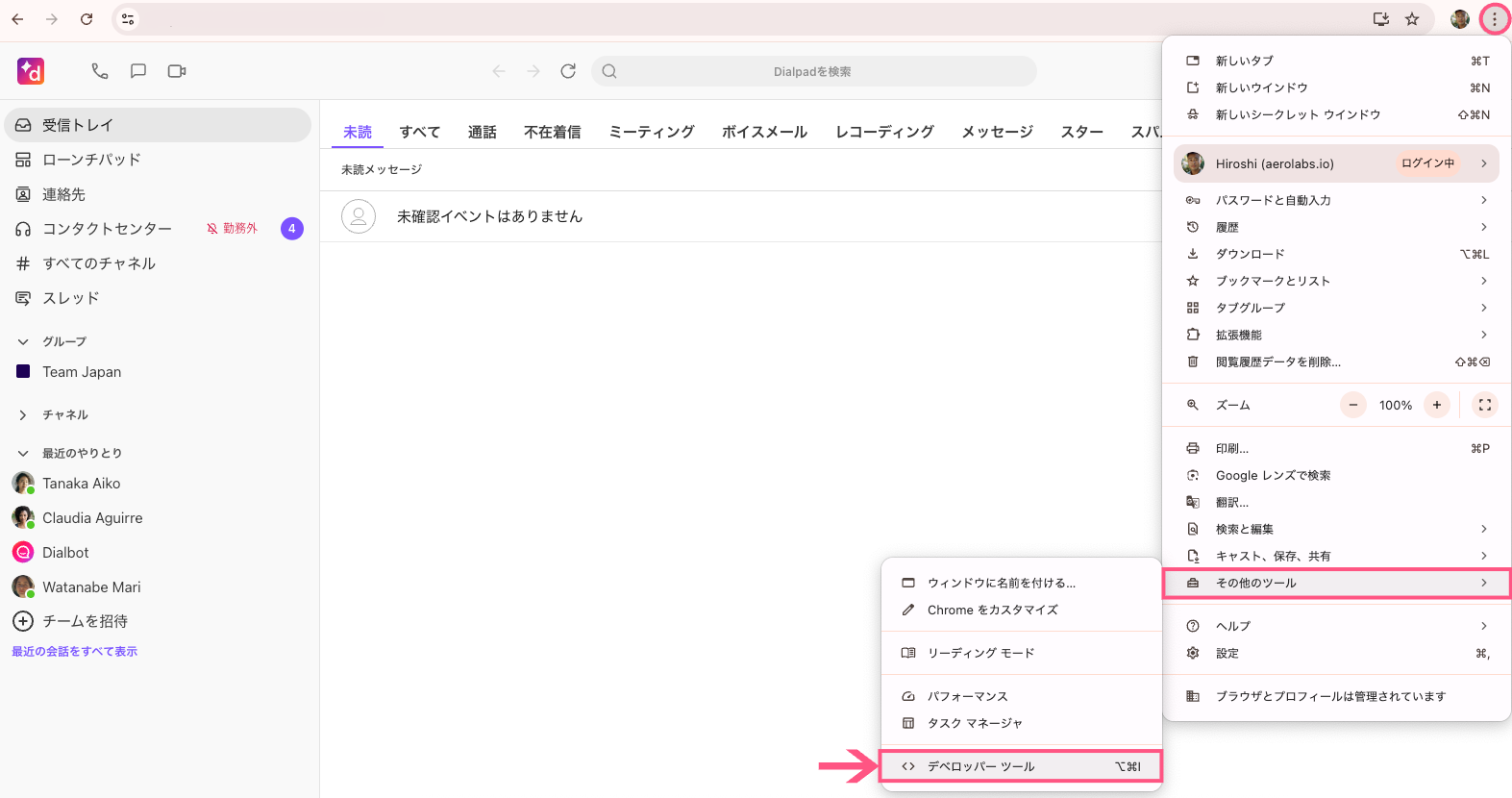Viewport: 1512px width, 798px height.
Task: Click the Chrome three-dot menu button
Action: (x=1495, y=19)
